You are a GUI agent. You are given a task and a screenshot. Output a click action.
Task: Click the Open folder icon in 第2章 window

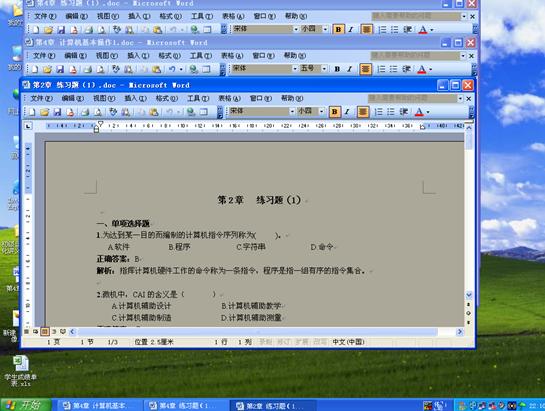[44, 112]
